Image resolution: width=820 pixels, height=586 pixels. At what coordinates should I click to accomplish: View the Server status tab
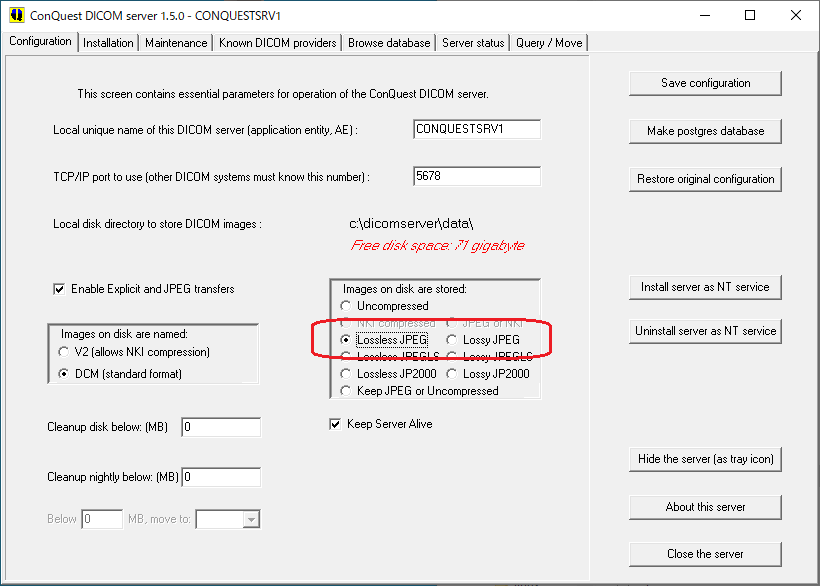473,43
